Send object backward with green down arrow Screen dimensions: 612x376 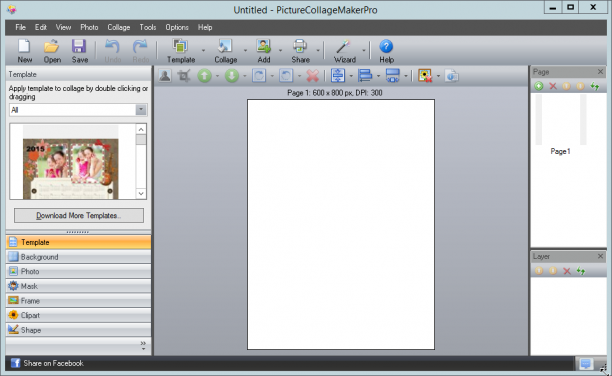[x=231, y=75]
